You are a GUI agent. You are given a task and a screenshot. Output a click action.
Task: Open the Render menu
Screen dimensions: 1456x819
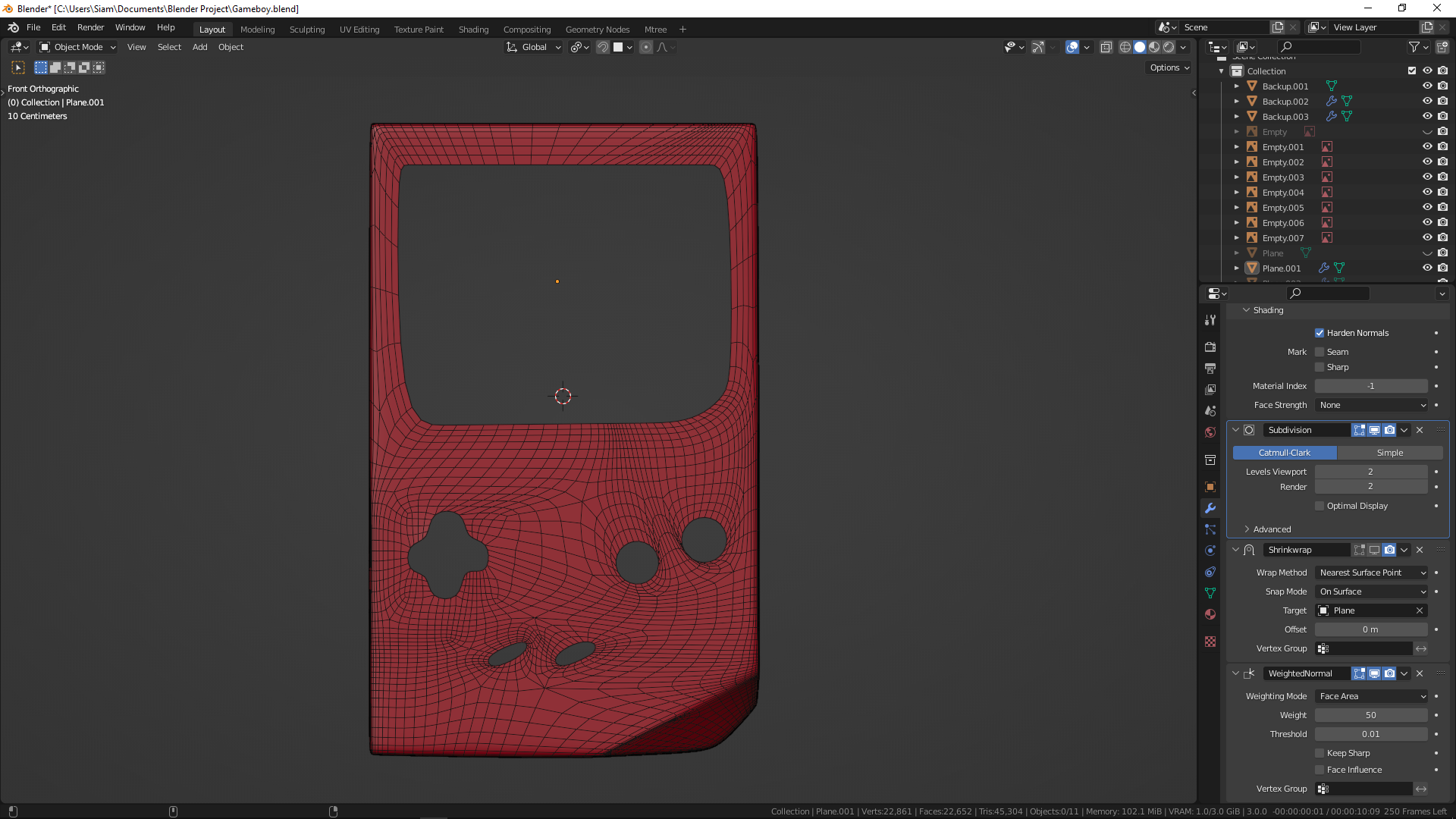click(90, 27)
